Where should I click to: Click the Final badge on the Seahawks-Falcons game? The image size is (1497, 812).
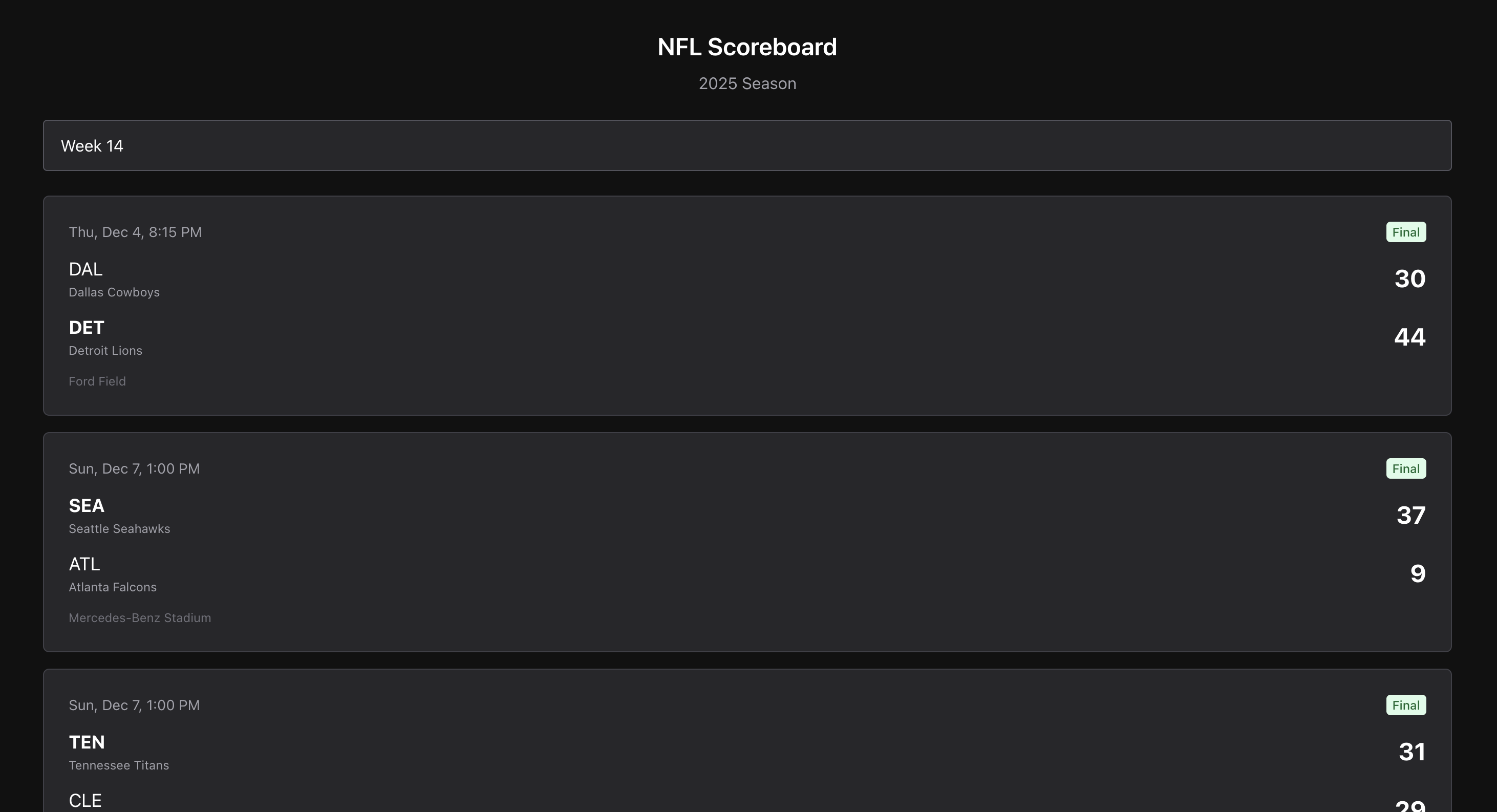point(1406,468)
